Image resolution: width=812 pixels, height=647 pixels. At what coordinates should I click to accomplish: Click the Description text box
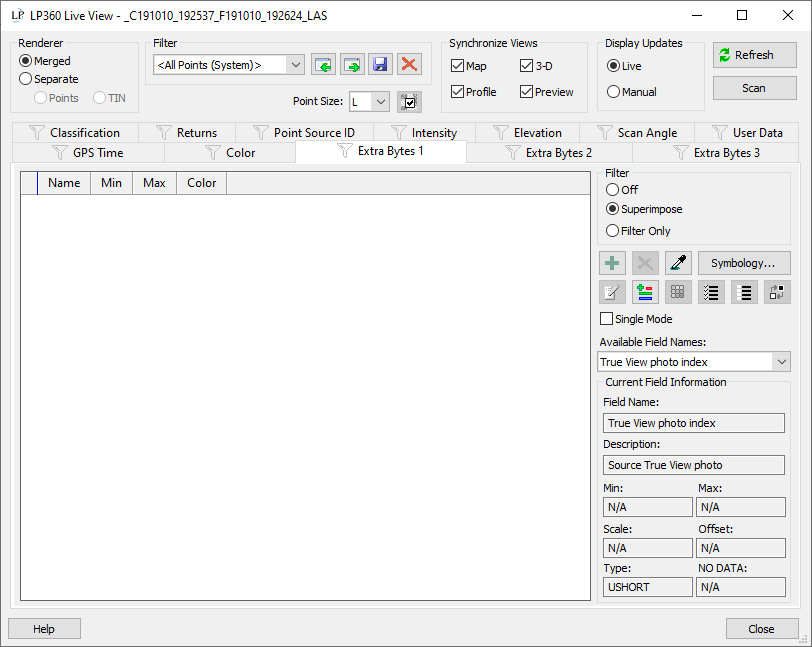pos(694,465)
